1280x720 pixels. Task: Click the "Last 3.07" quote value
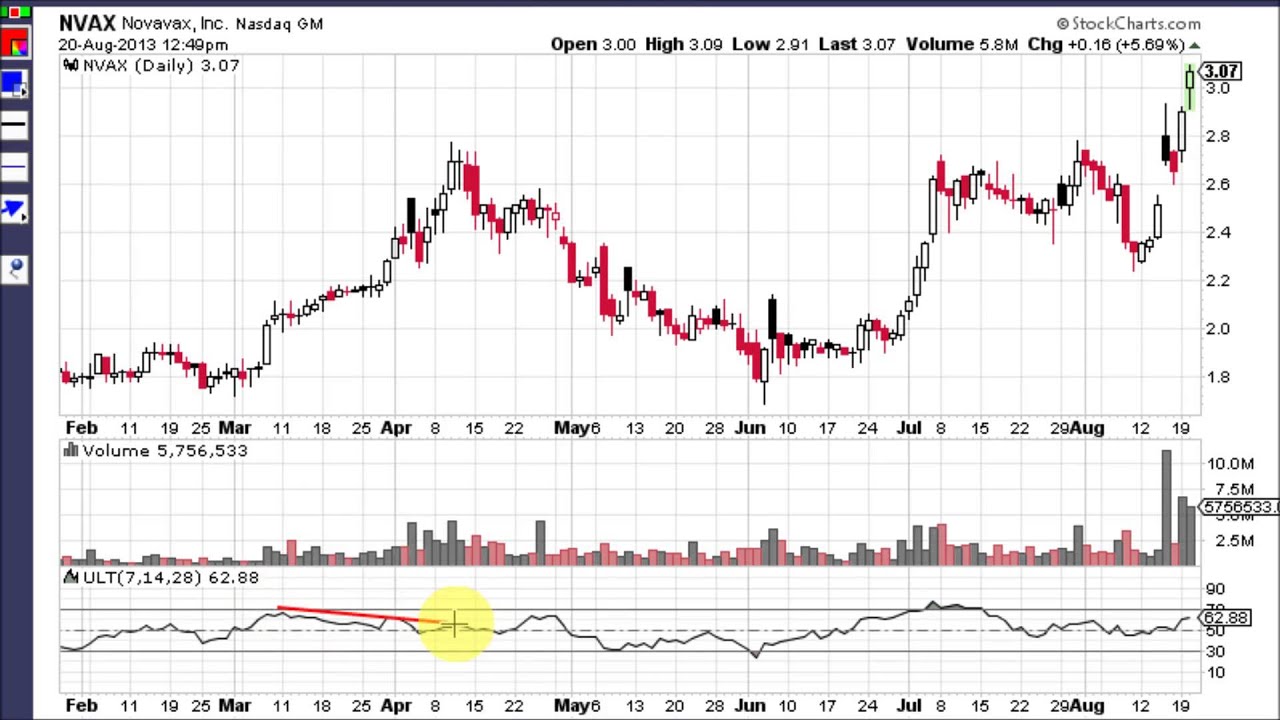point(856,45)
